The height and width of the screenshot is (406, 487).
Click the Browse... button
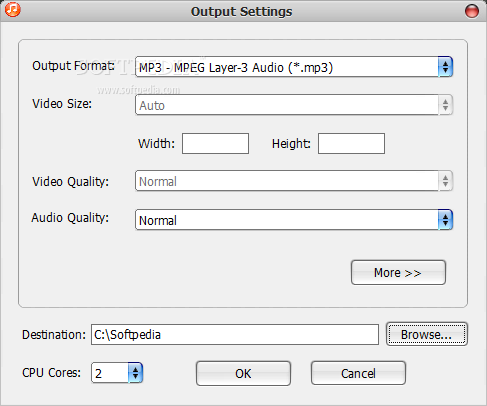click(427, 334)
